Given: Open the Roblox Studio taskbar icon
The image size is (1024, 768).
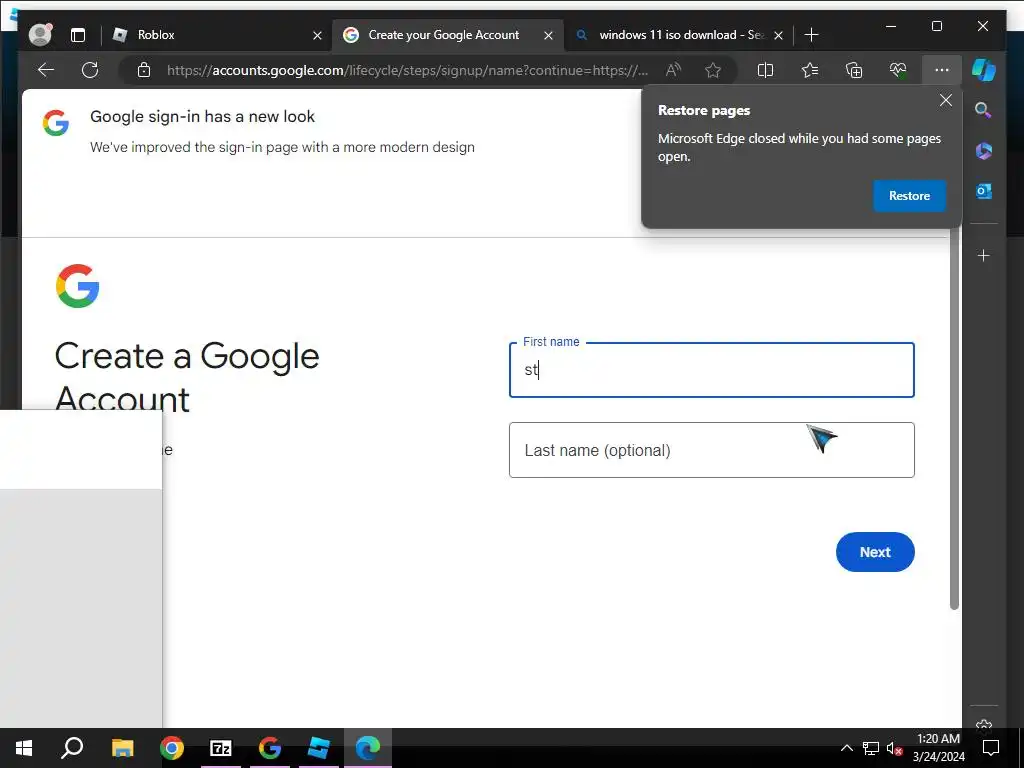Looking at the screenshot, I should point(319,748).
